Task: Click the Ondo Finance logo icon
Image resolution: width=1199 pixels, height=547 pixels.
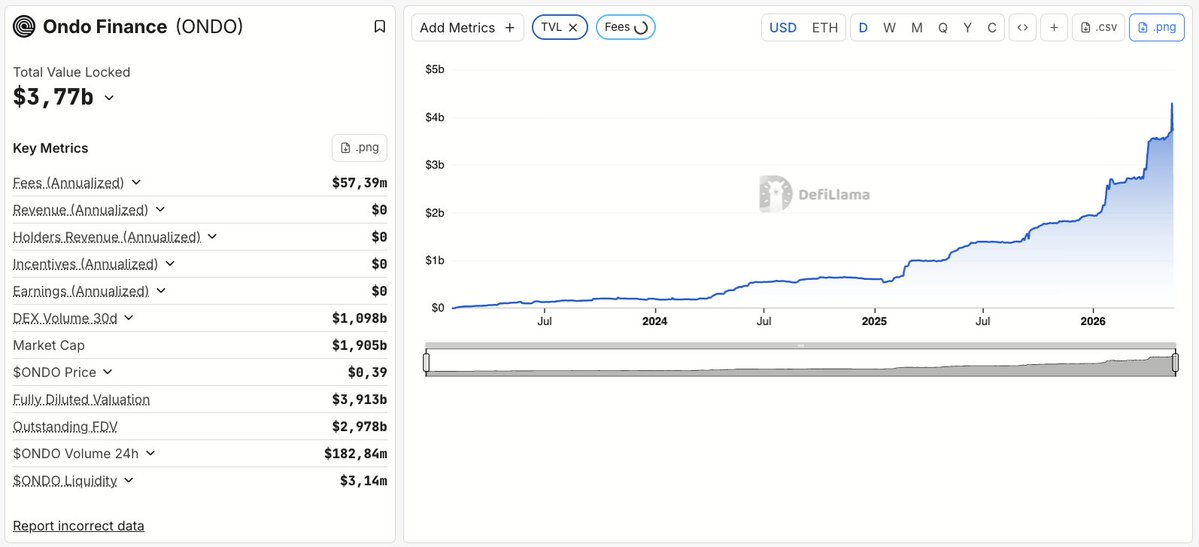Action: click(24, 28)
